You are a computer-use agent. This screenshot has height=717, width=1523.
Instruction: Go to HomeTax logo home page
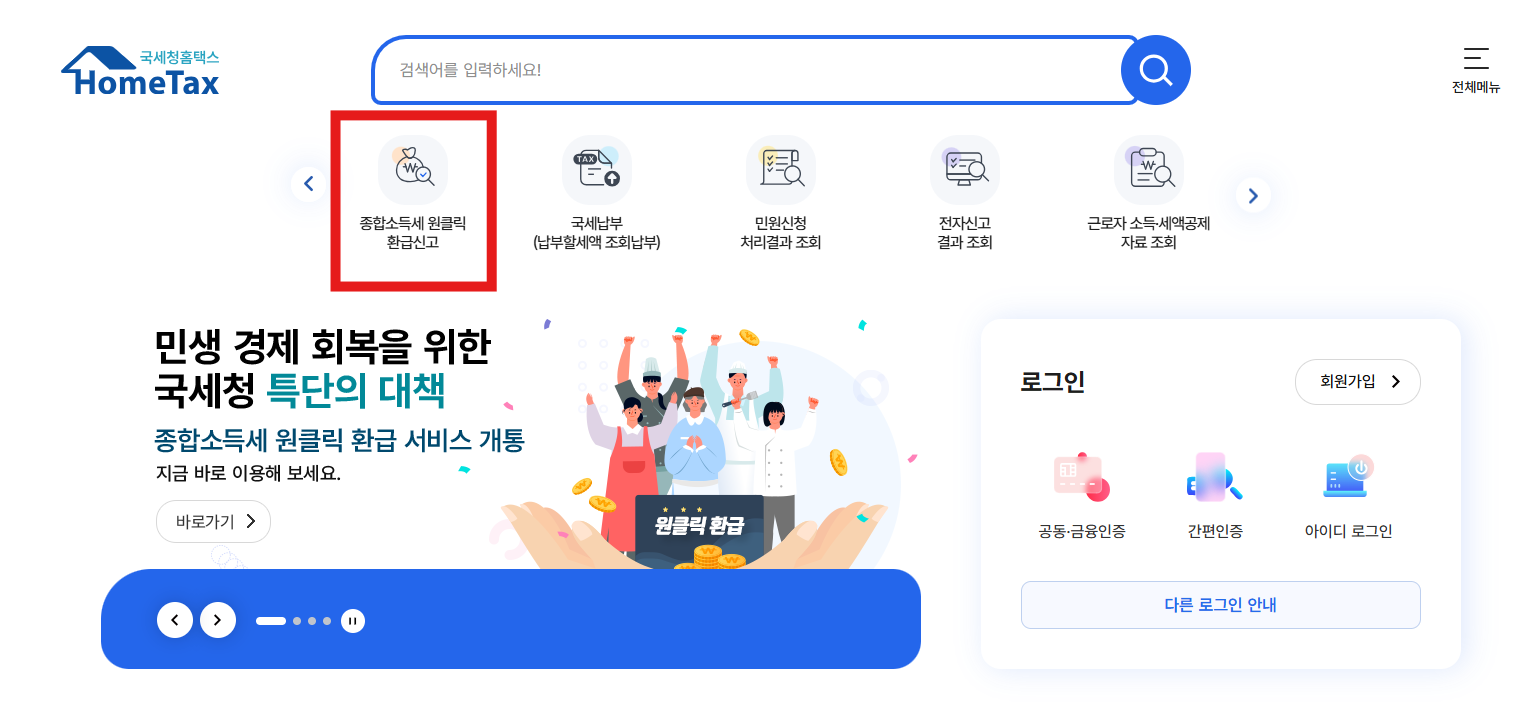pos(140,71)
